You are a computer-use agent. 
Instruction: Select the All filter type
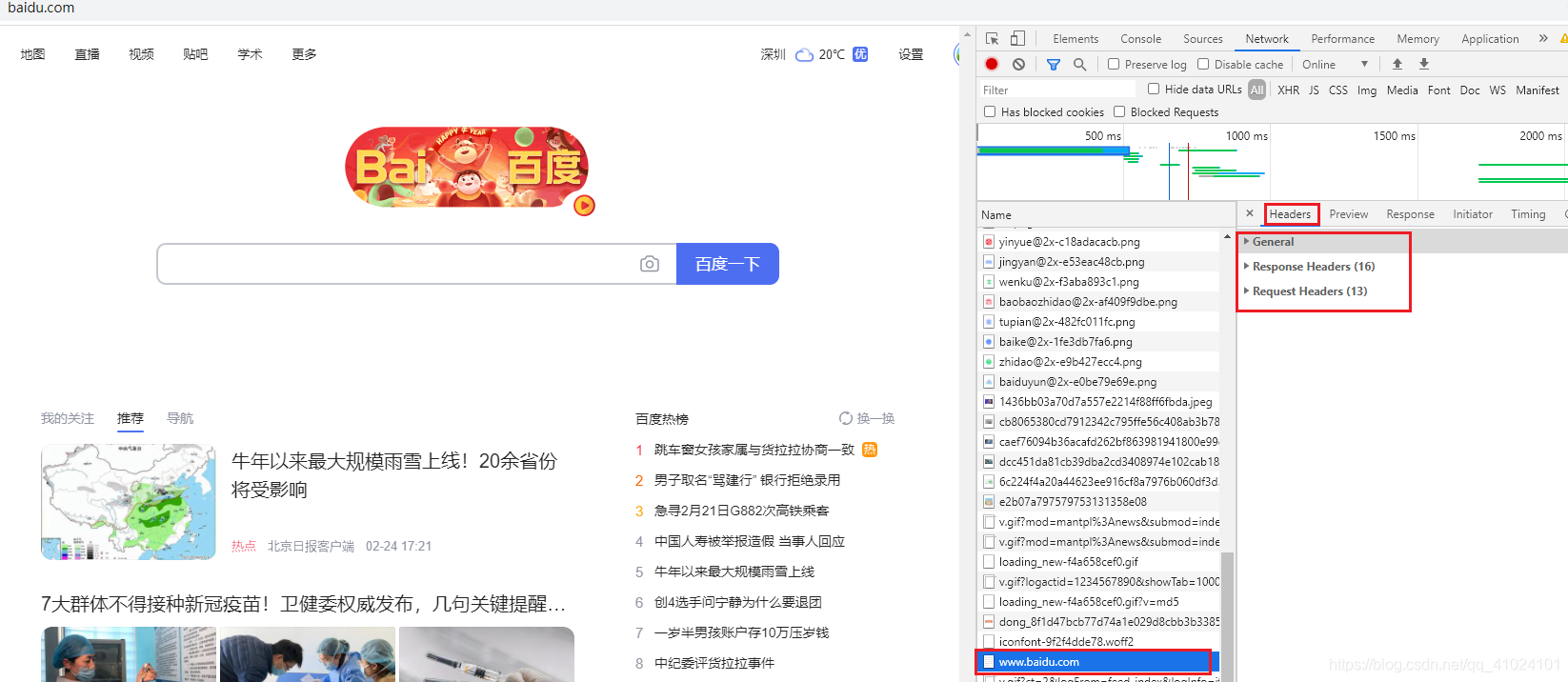tap(1257, 90)
